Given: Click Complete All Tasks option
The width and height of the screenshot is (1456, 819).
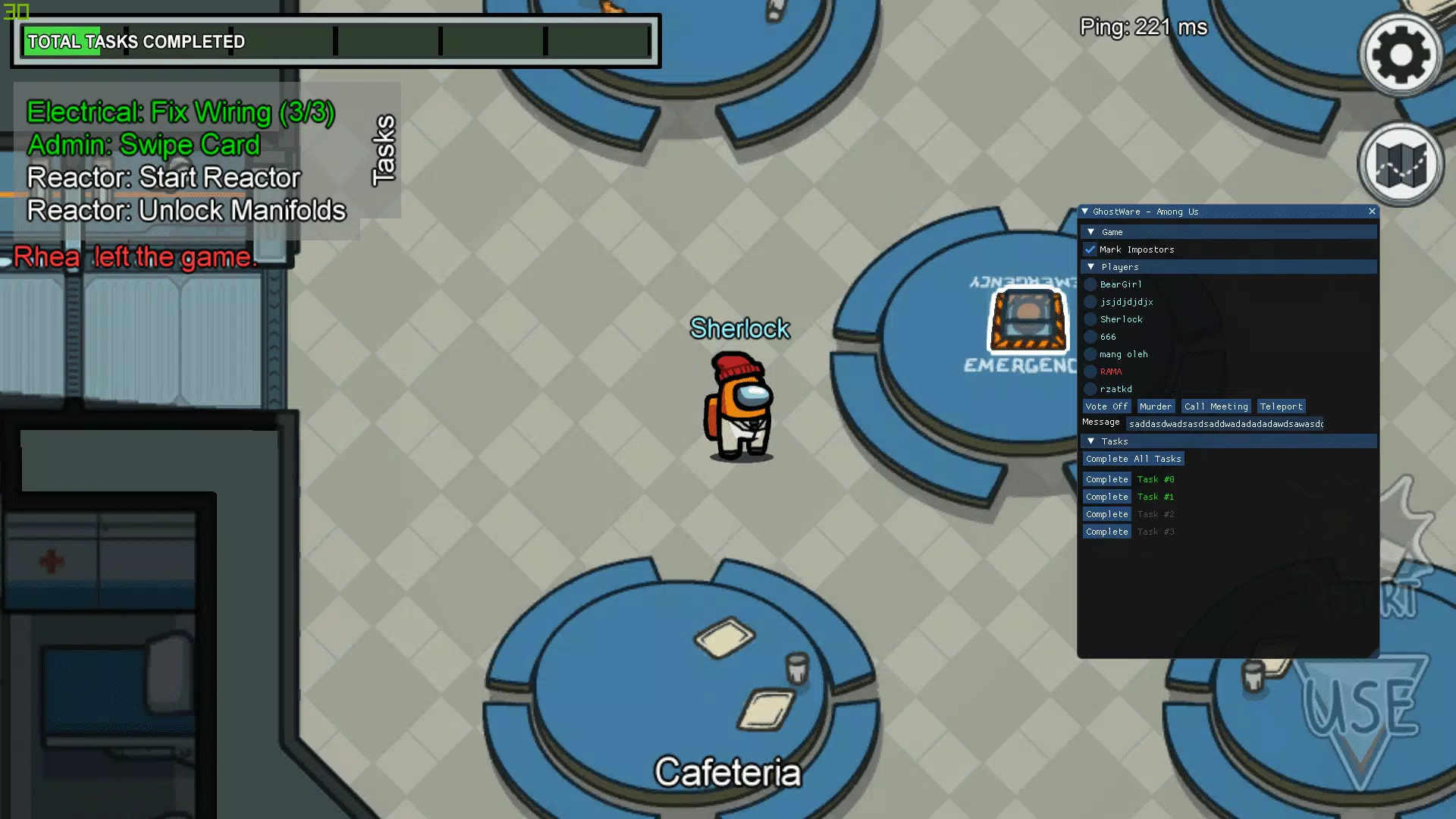Looking at the screenshot, I should click(x=1134, y=458).
